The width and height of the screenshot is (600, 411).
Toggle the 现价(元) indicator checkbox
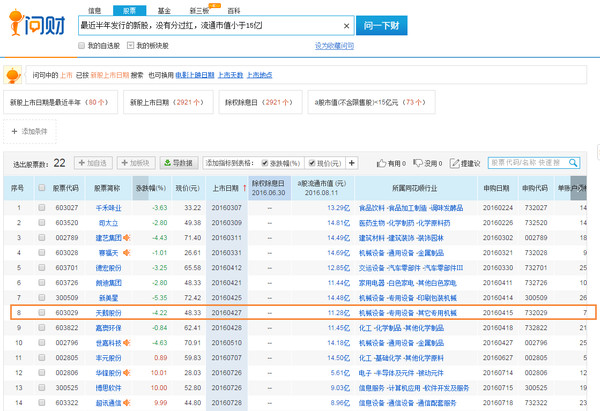312,163
